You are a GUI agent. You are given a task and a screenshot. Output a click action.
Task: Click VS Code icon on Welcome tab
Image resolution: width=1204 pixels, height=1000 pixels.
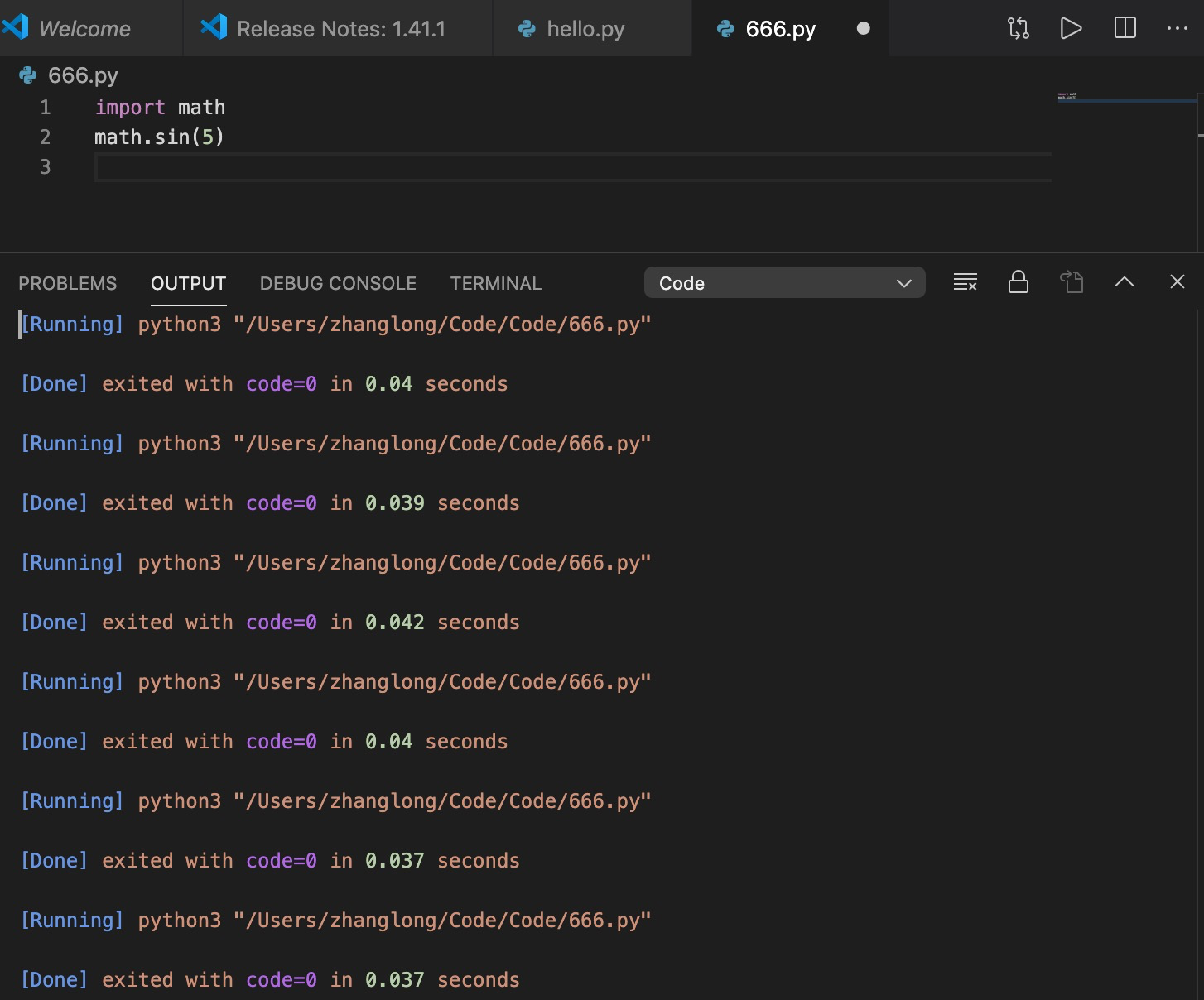coord(15,27)
